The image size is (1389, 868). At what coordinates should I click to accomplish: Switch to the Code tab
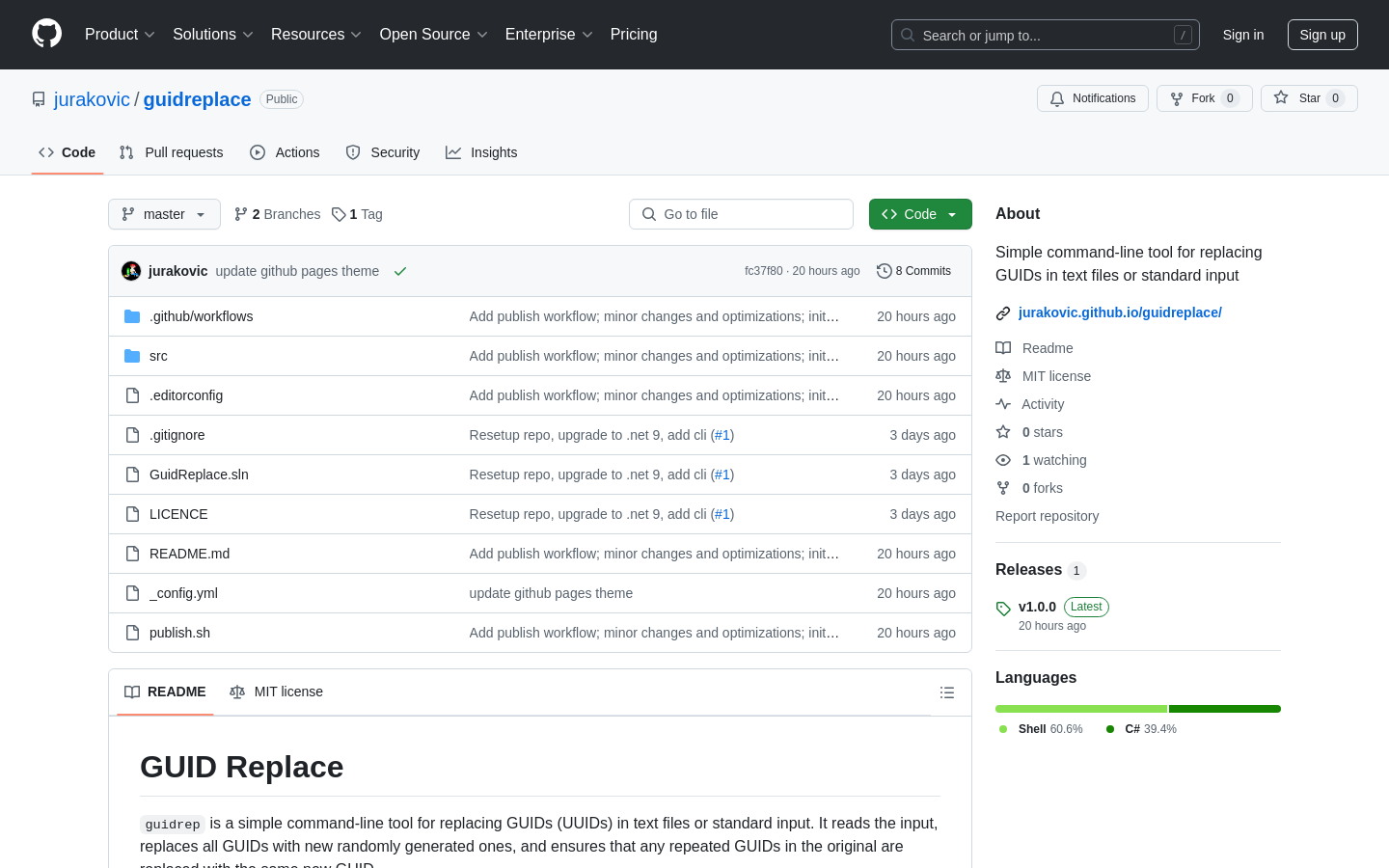(x=68, y=152)
